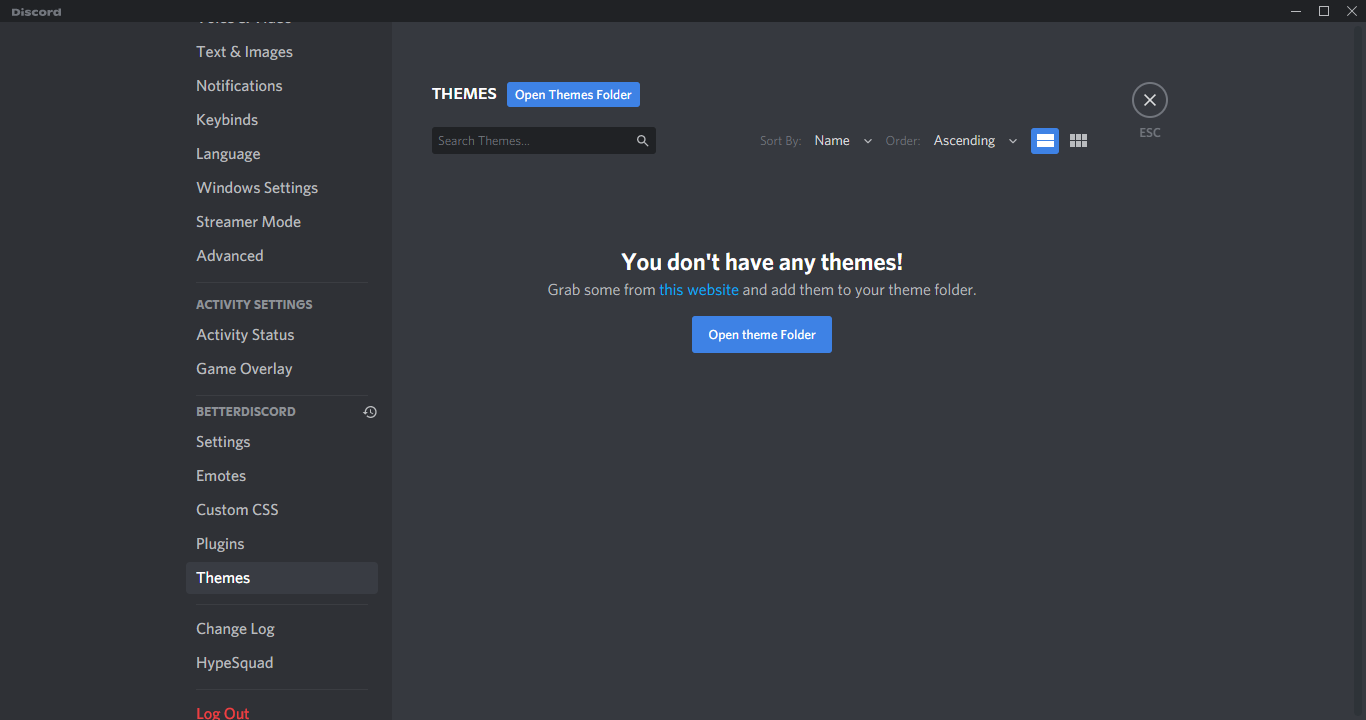Open the Change Log entry

tap(235, 629)
